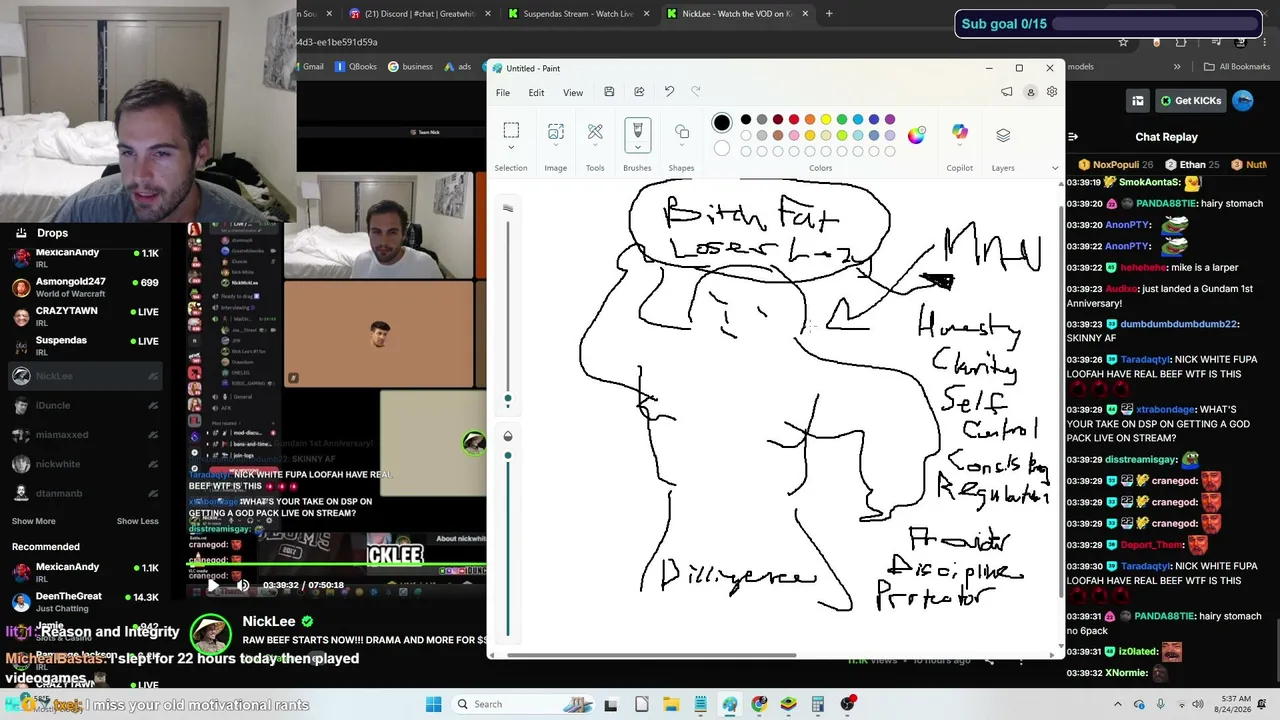Screen dimensions: 1280x720
Task: Open the Paint account profile icon
Action: click(1030, 92)
